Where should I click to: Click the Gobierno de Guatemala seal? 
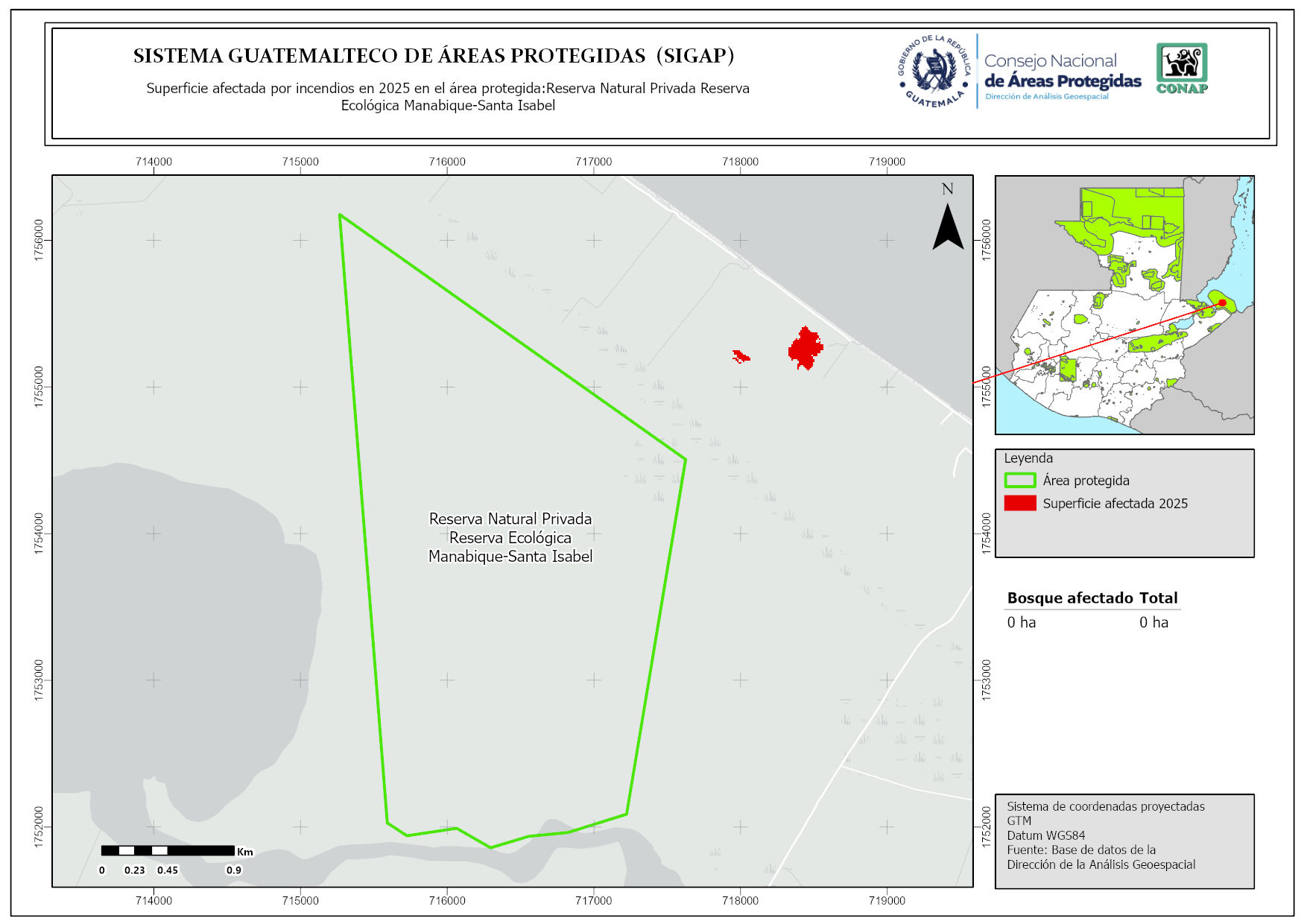(x=934, y=72)
